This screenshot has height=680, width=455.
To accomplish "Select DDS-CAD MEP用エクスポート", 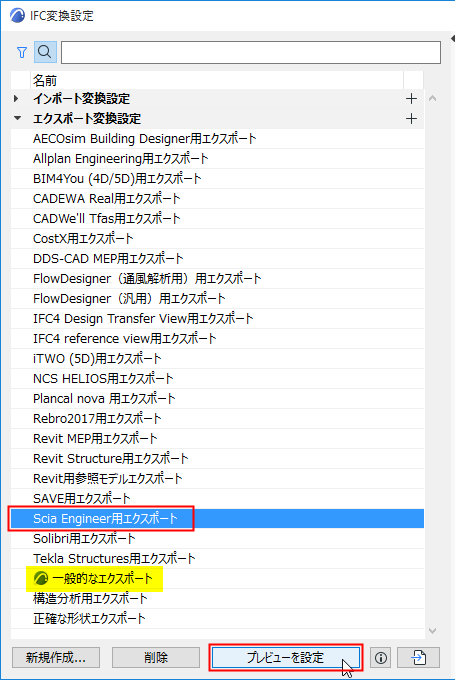I will click(217, 258).
